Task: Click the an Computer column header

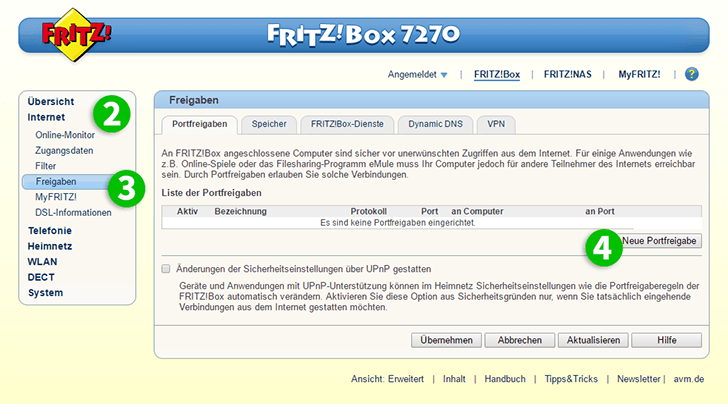Action: click(477, 211)
